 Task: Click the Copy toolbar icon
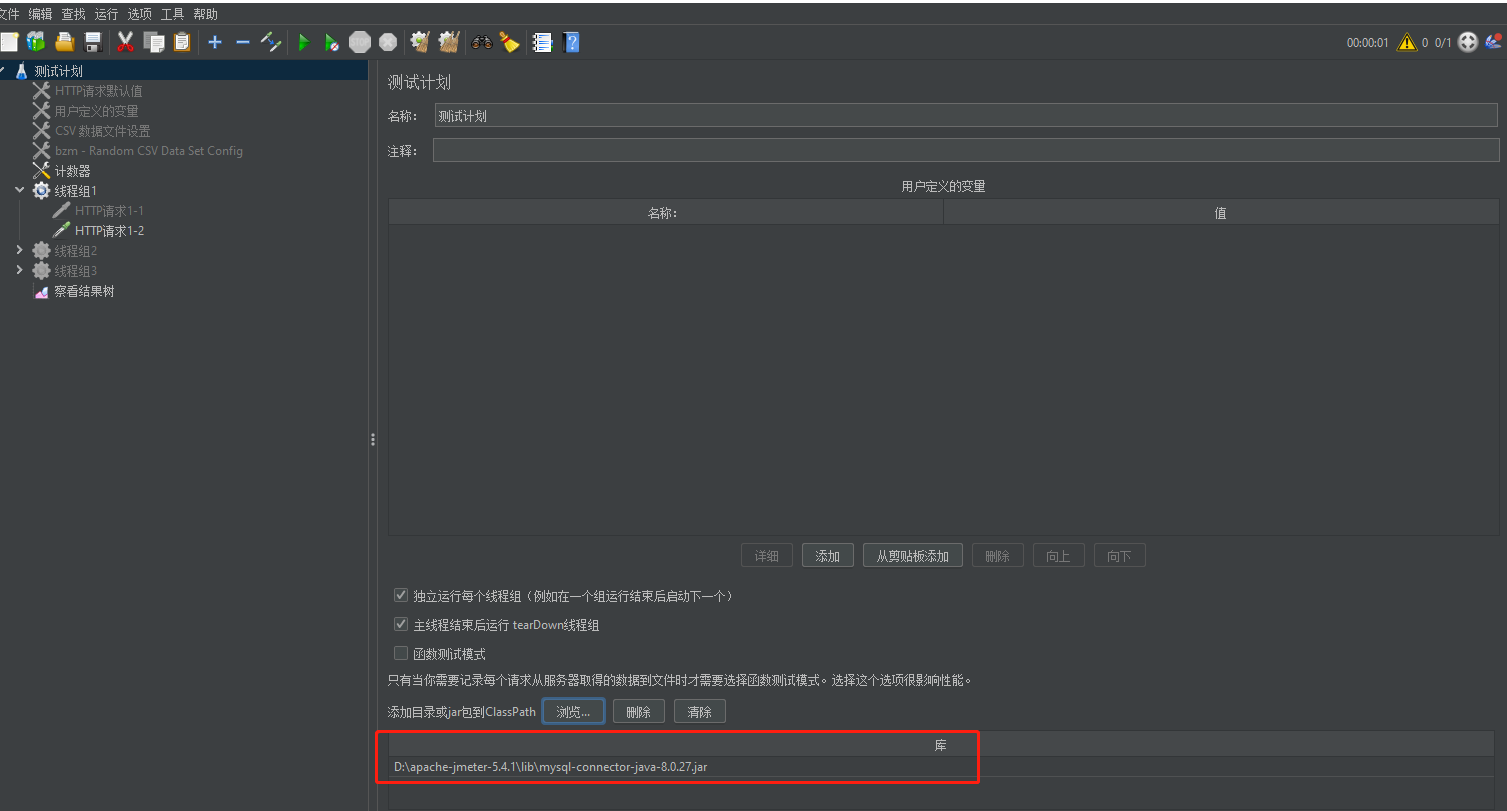coord(154,42)
